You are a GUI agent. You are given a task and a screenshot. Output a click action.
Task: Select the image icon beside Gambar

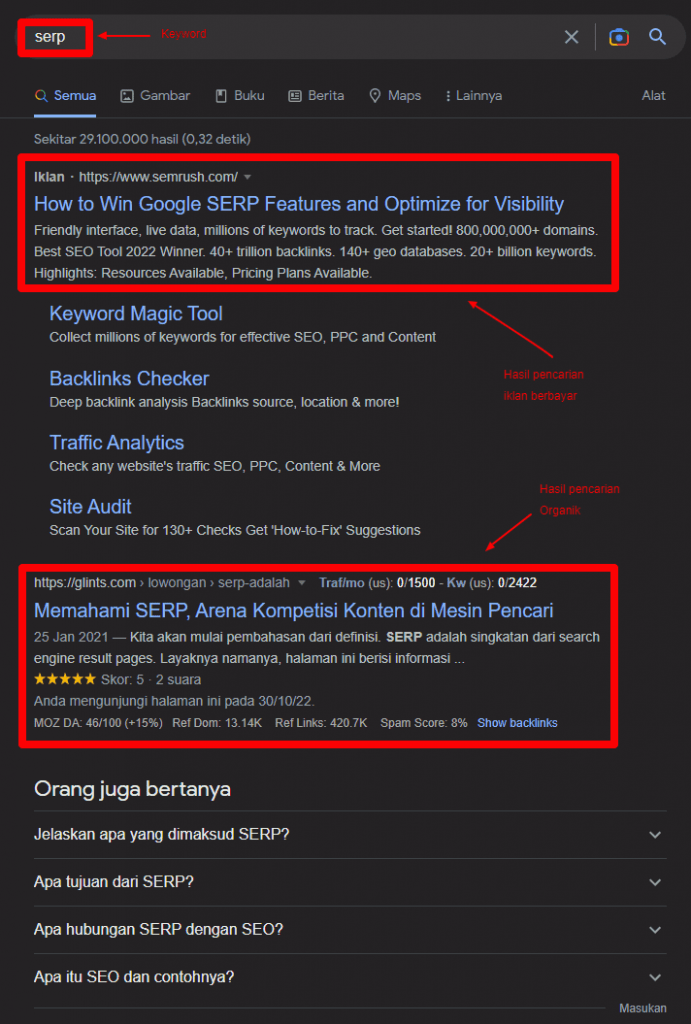[127, 95]
